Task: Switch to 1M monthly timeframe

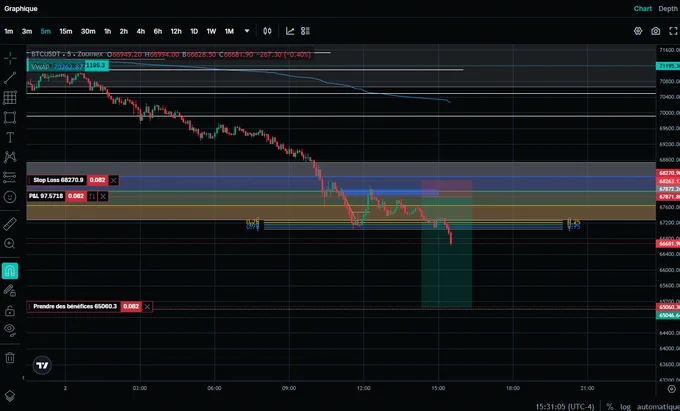Action: click(x=229, y=31)
